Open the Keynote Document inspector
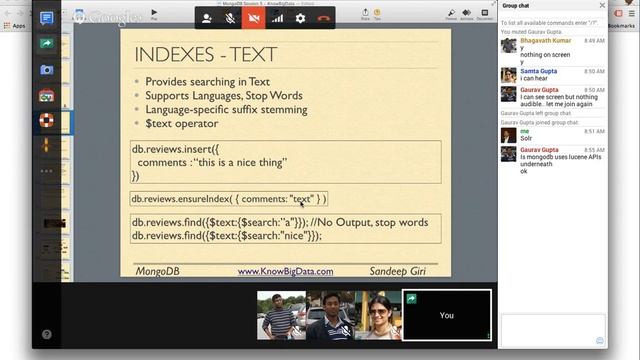 (484, 15)
